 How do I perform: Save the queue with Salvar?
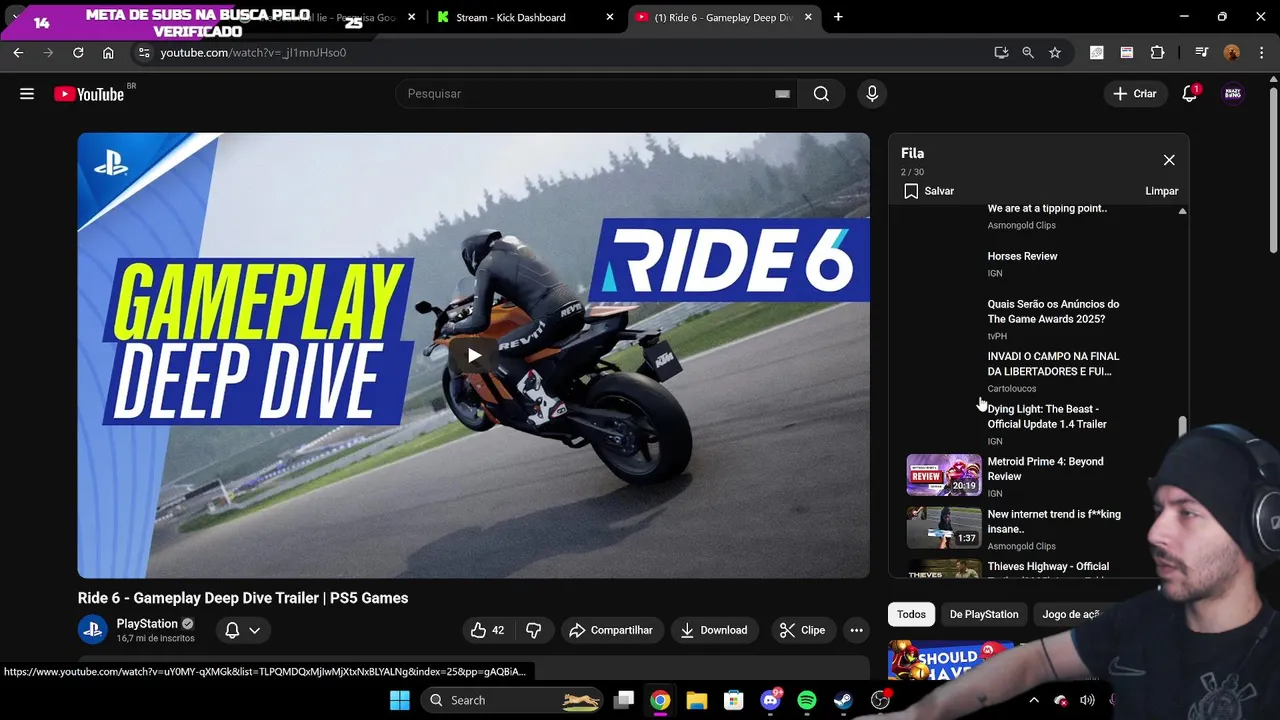tap(929, 191)
